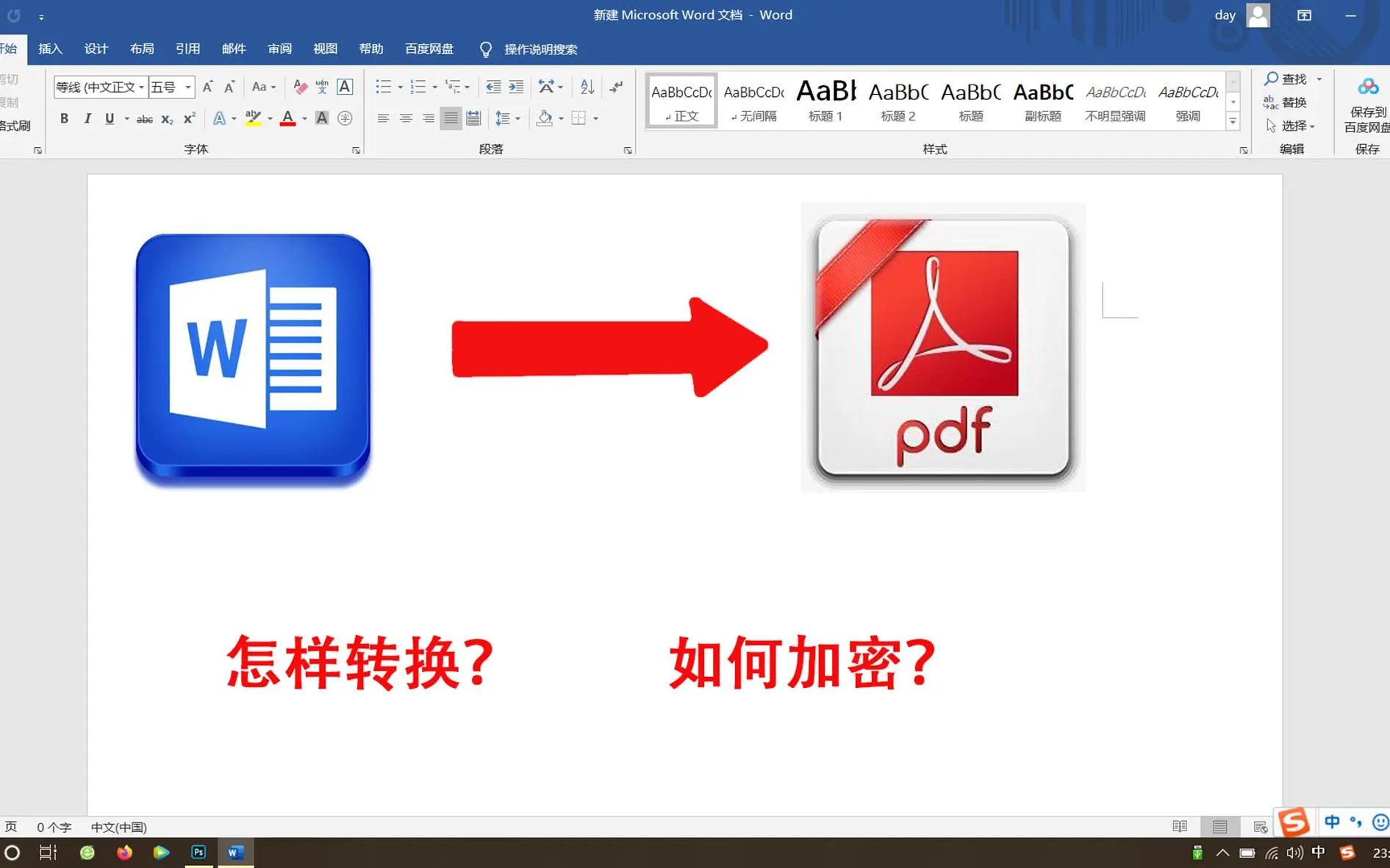This screenshot has height=868, width=1390.
Task: Toggle Bold formatting
Action: click(x=64, y=118)
